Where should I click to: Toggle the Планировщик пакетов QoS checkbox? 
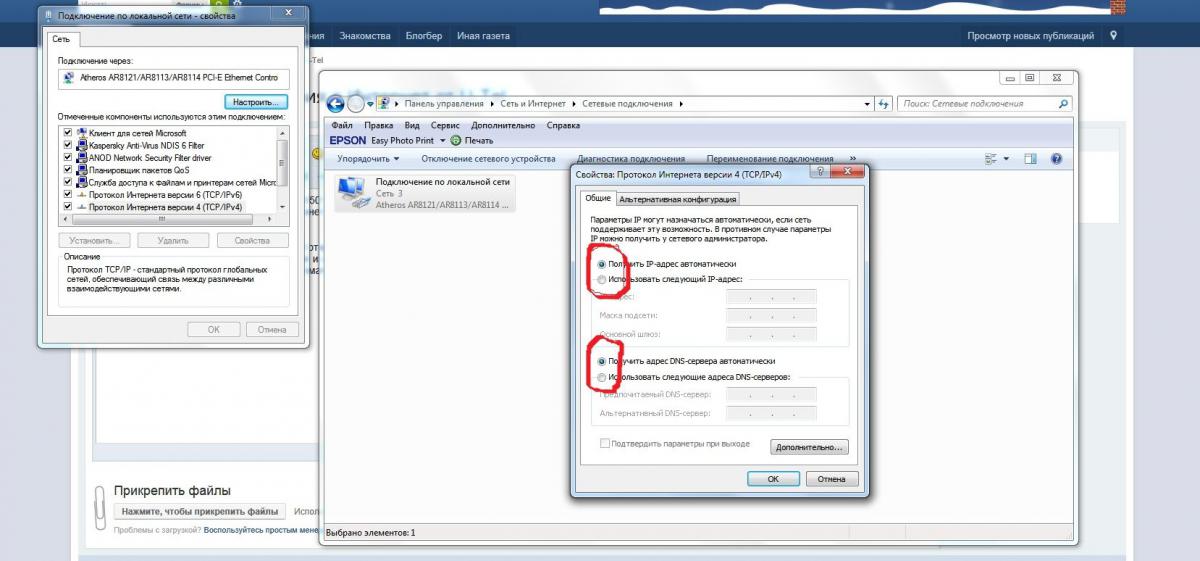[x=68, y=170]
